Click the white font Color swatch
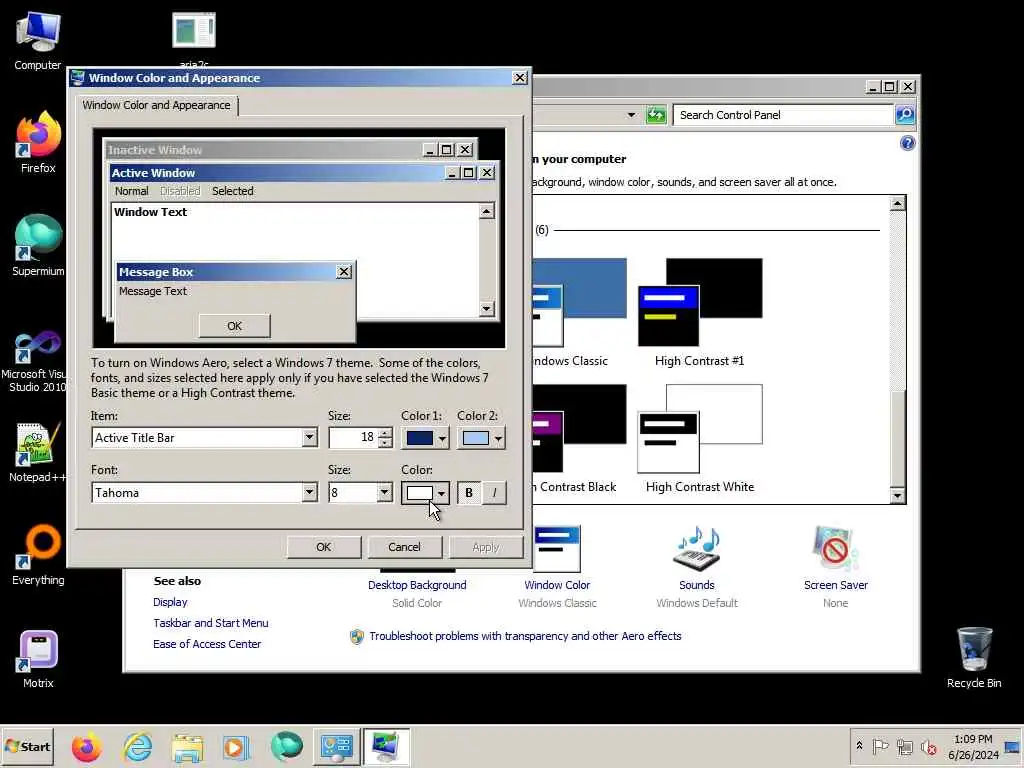This screenshot has width=1024, height=768. pyautogui.click(x=419, y=493)
